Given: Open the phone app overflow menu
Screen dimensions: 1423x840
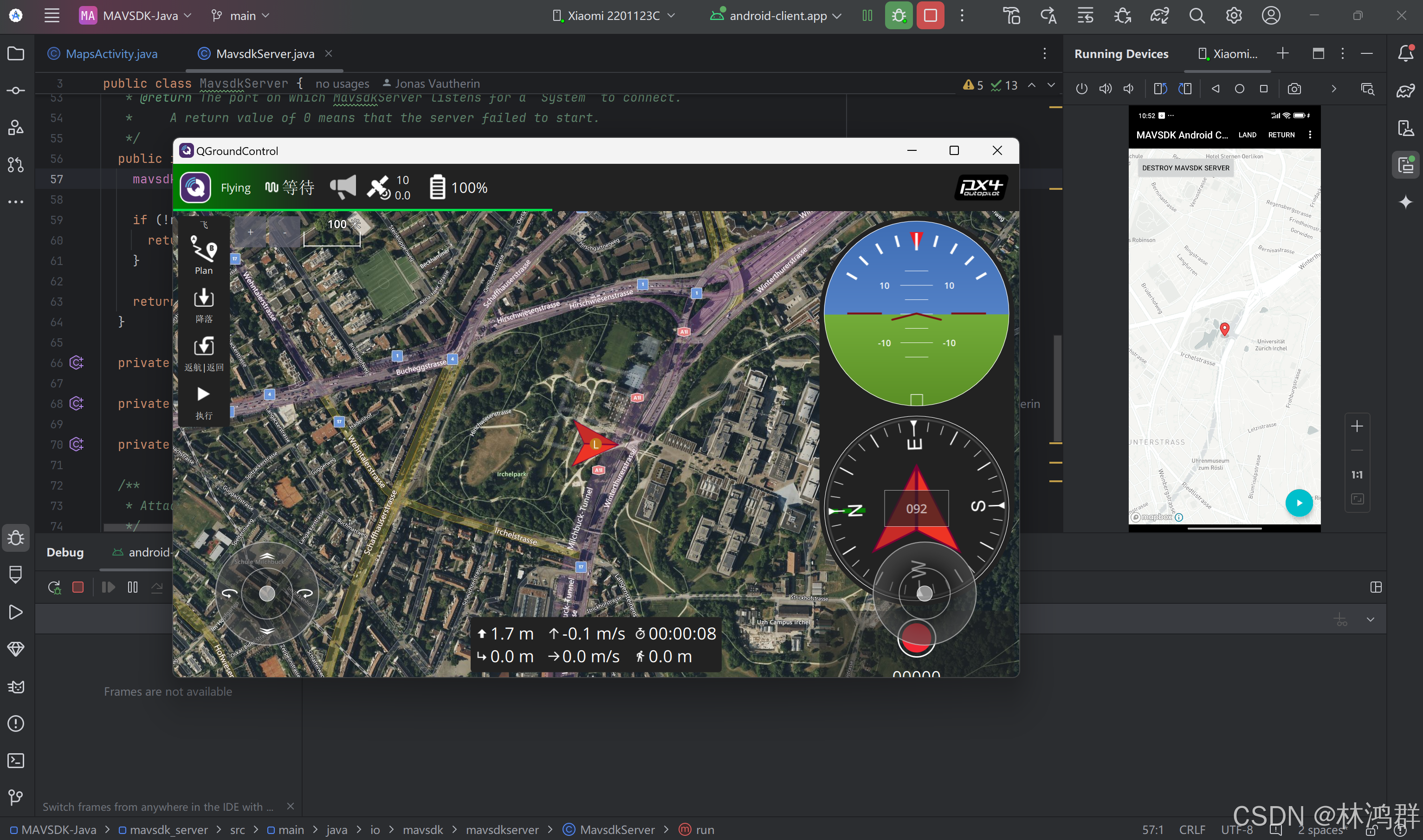Looking at the screenshot, I should point(1310,135).
